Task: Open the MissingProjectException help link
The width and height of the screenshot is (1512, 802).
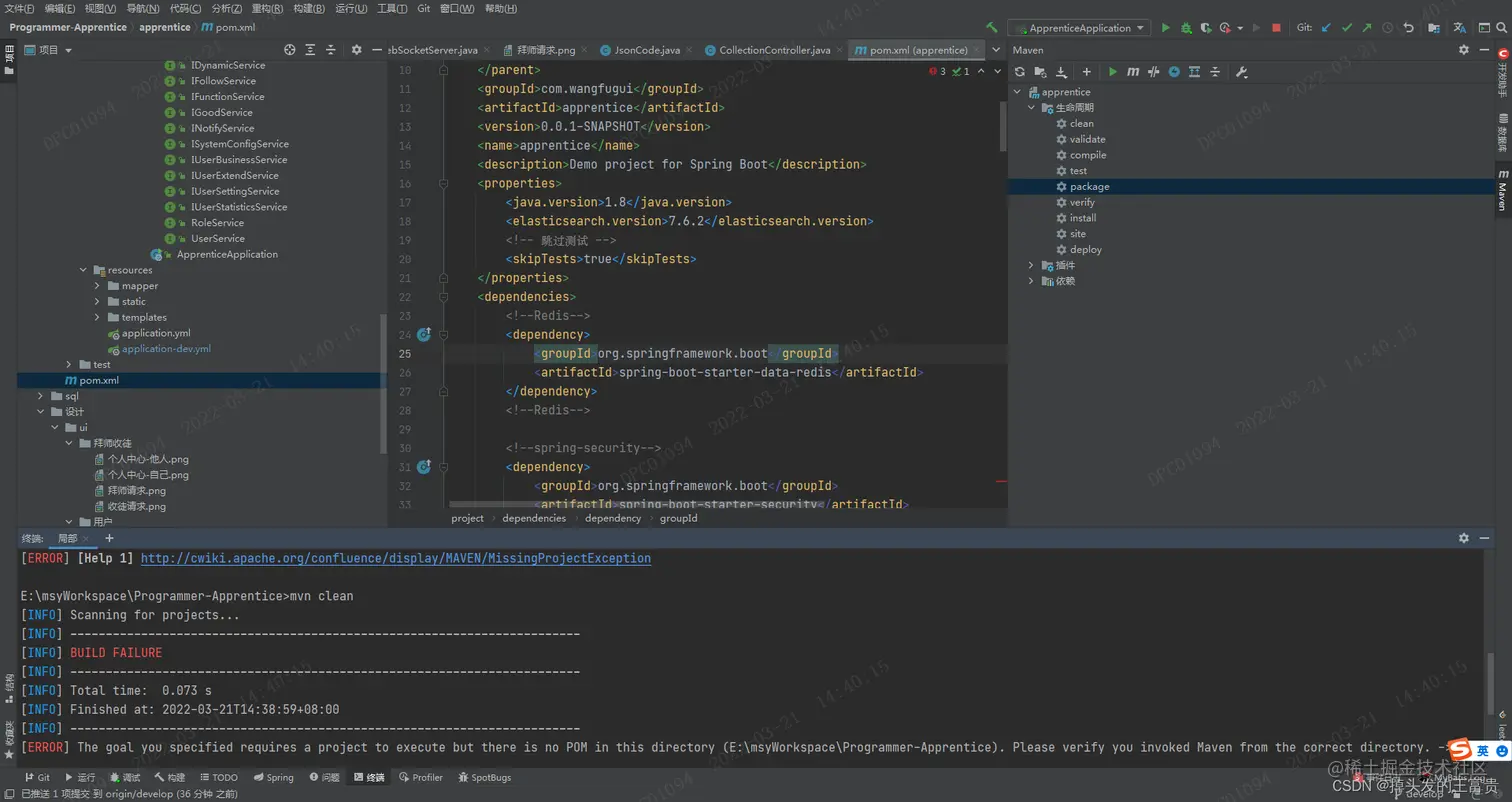Action: (396, 559)
